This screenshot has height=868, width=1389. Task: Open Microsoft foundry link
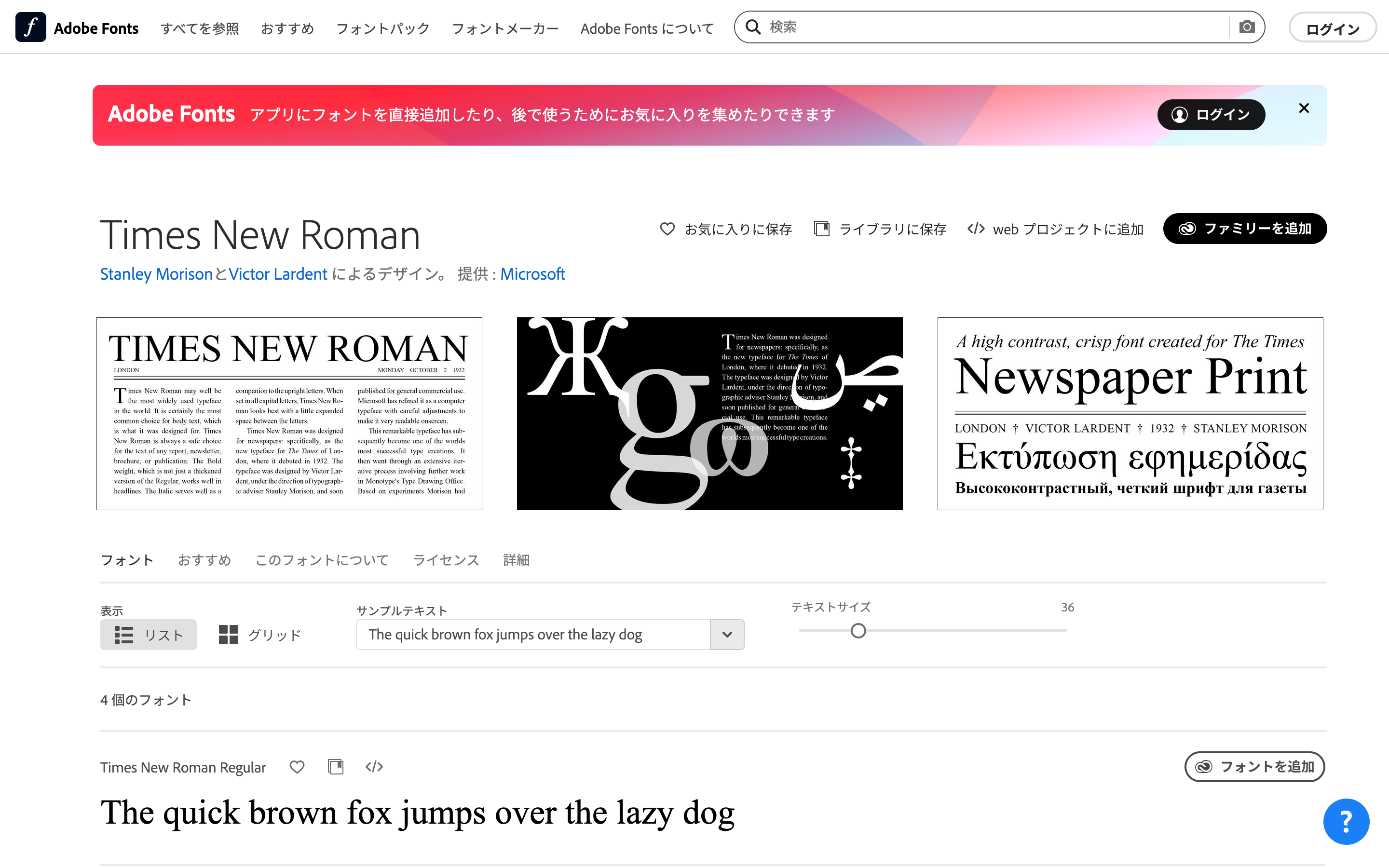(532, 274)
